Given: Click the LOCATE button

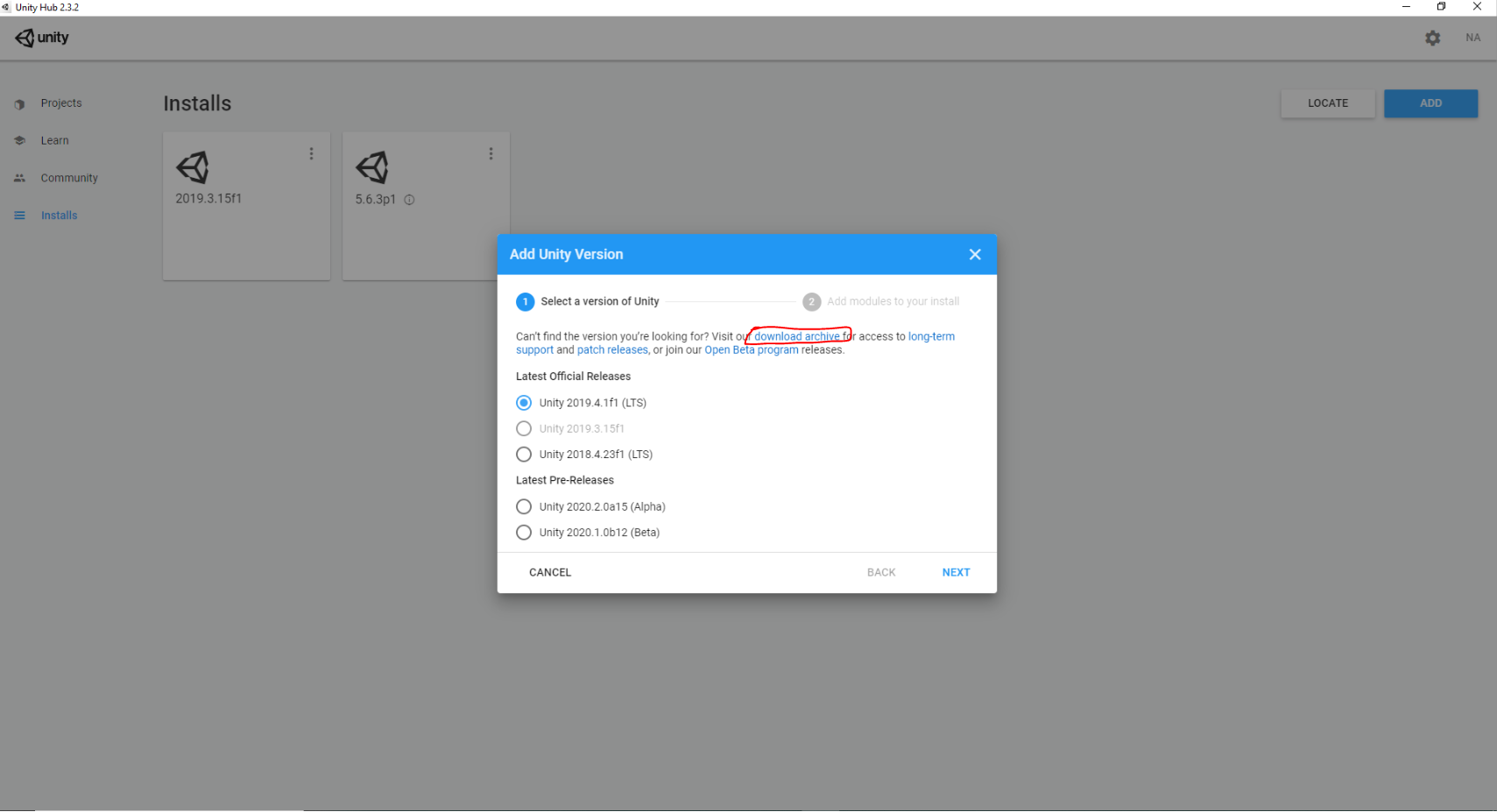Looking at the screenshot, I should [x=1328, y=103].
